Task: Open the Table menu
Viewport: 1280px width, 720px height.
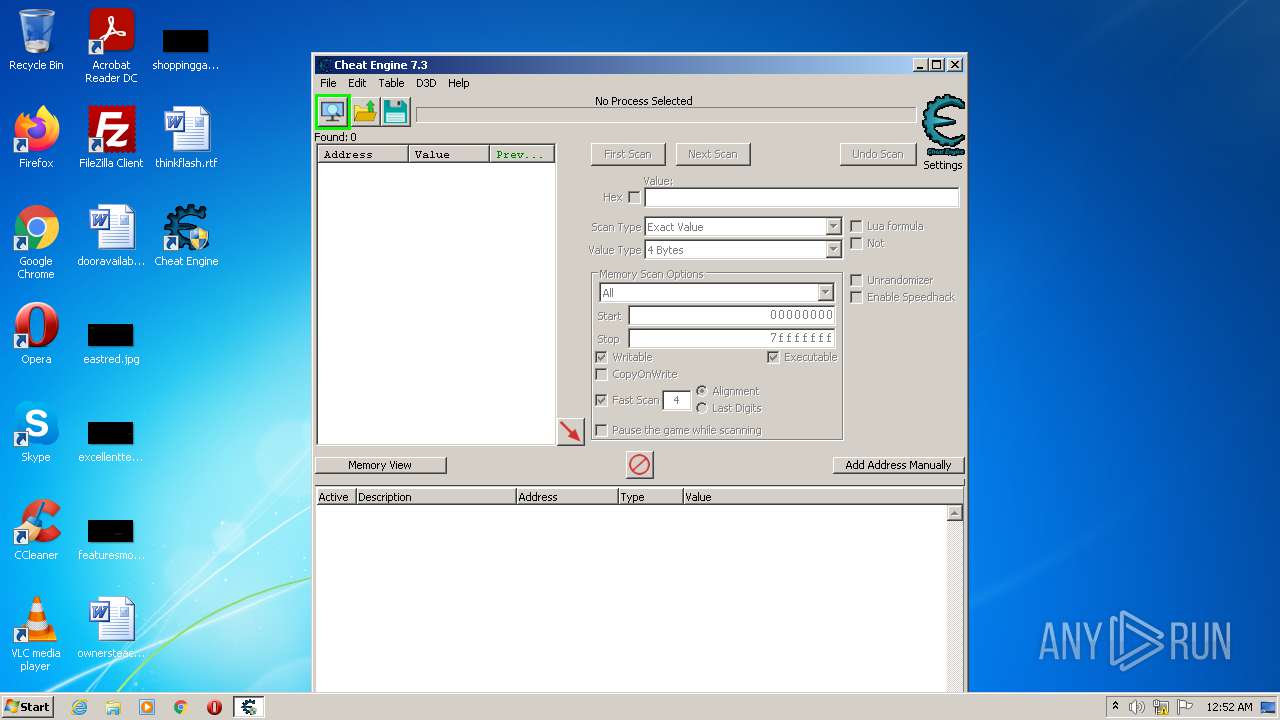Action: [x=391, y=83]
